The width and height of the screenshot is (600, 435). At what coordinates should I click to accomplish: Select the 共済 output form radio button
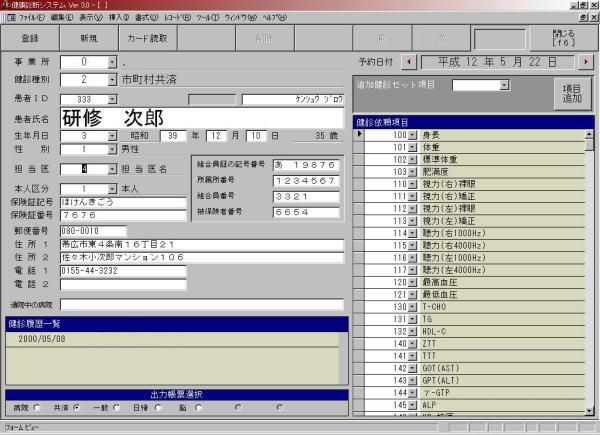pos(77,407)
